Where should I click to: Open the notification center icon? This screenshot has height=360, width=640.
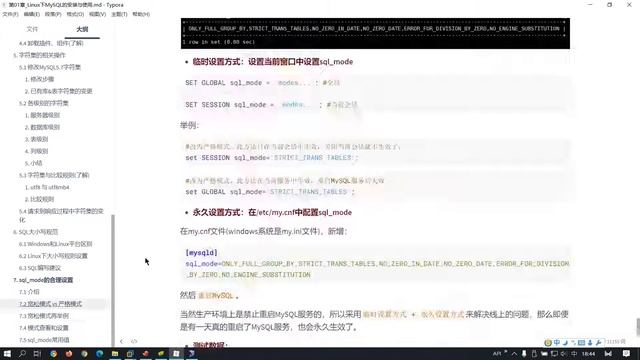point(627,353)
